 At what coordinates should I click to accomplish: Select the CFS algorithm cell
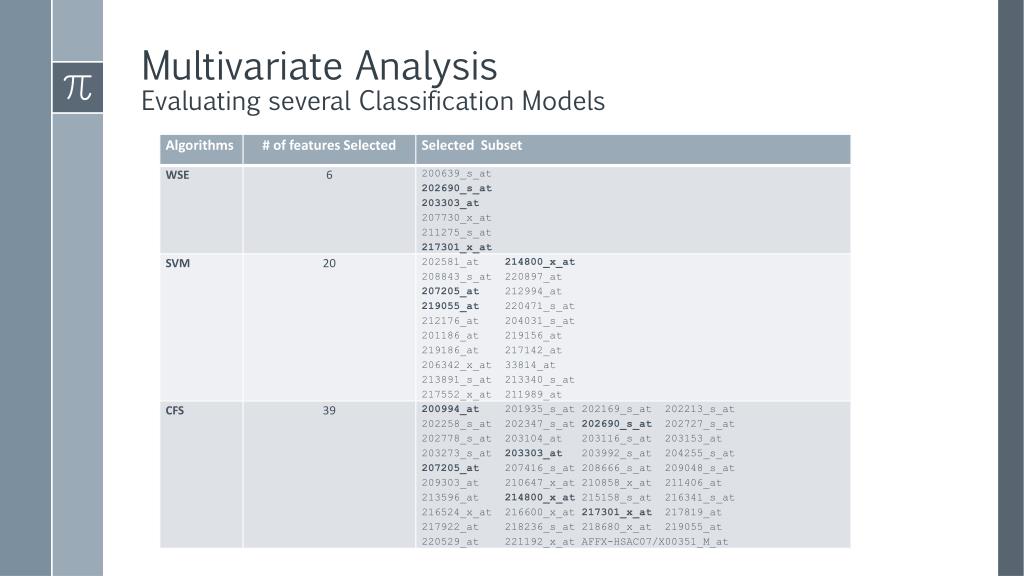(x=175, y=410)
